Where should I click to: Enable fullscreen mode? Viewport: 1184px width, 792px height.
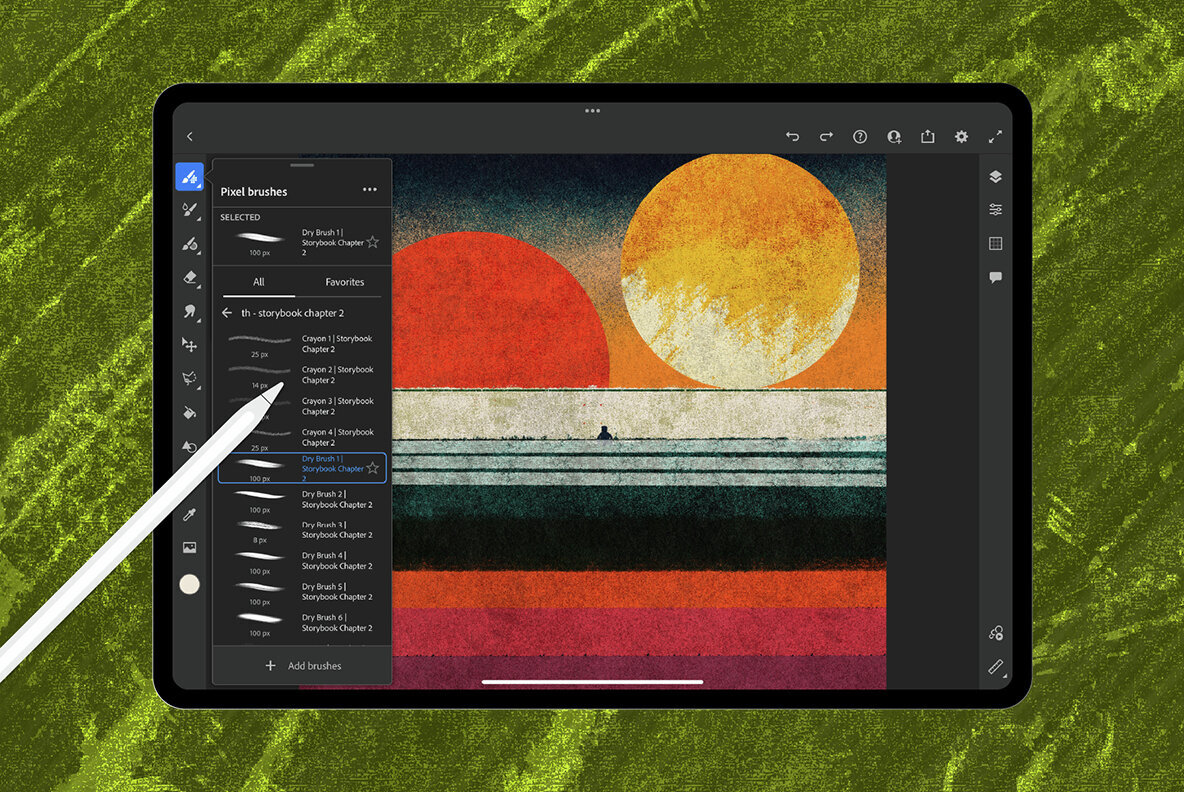996,136
